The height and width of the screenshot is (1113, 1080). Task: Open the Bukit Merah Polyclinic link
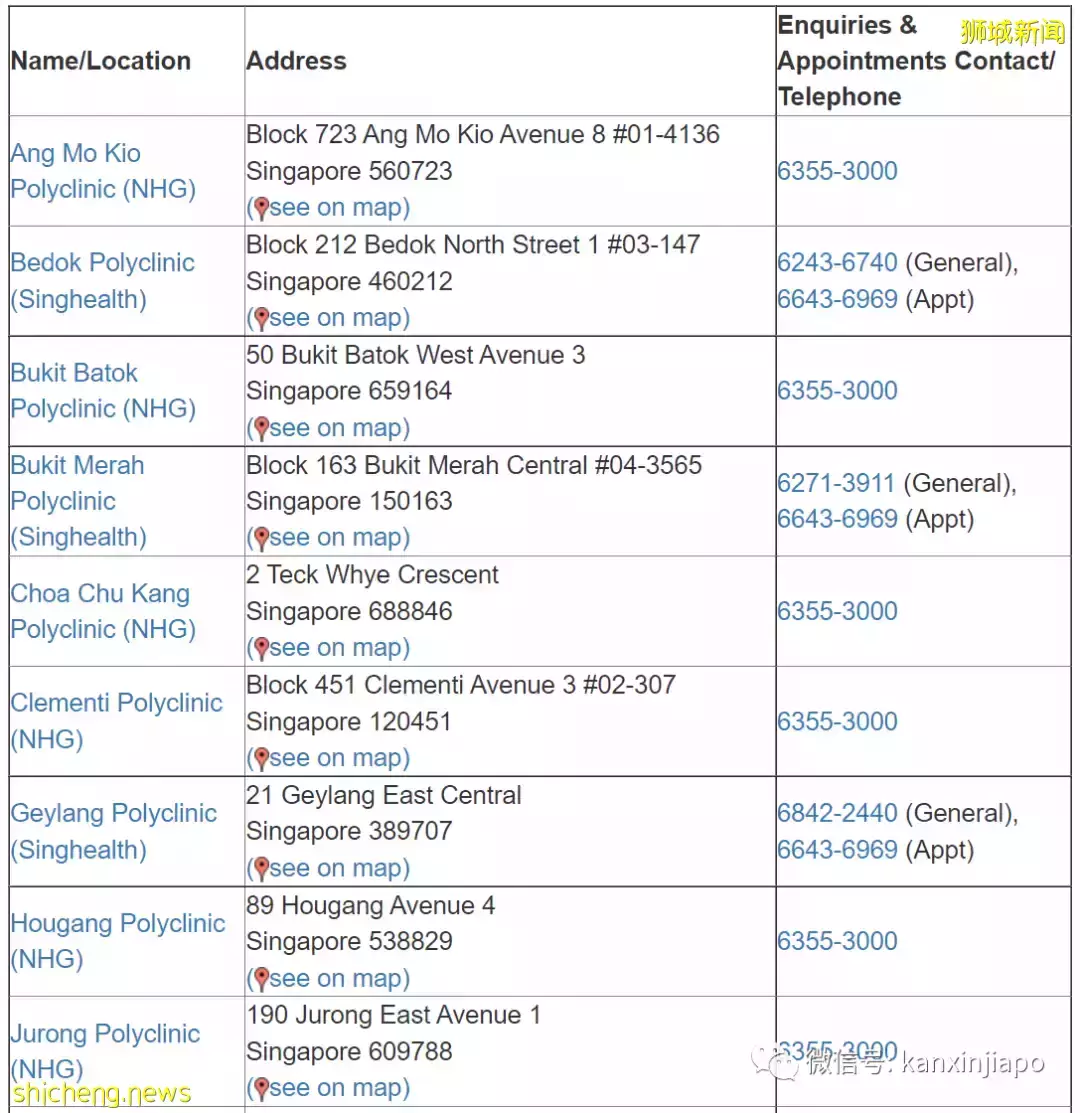[x=78, y=501]
